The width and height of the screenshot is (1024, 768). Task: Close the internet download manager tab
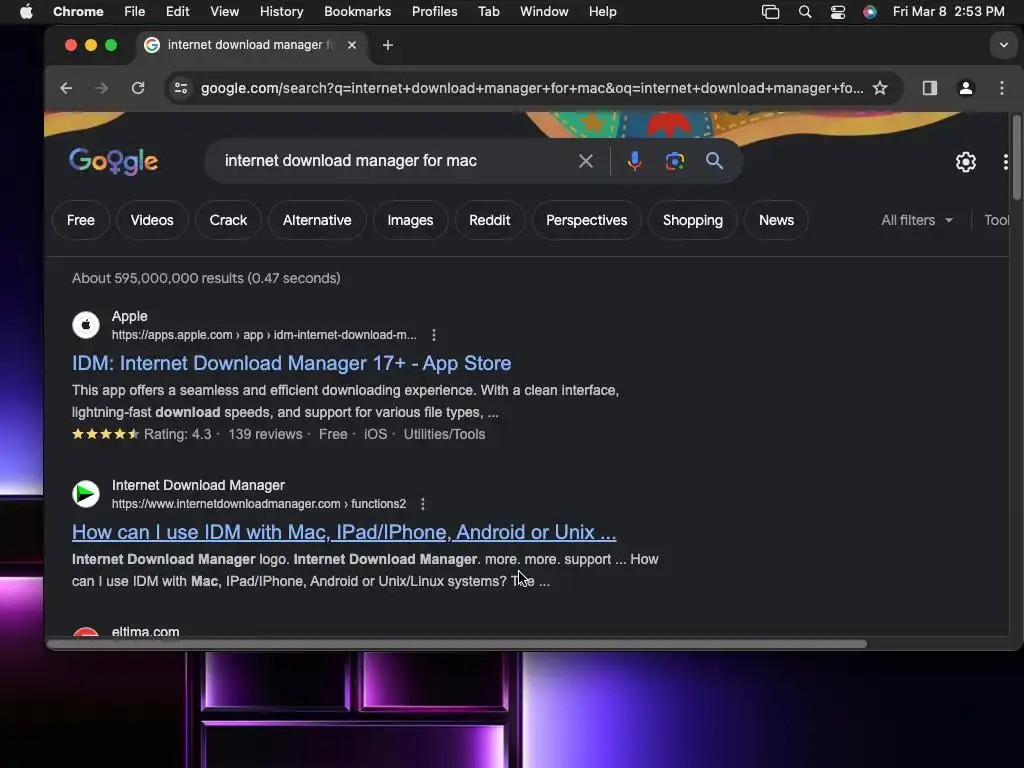click(352, 45)
